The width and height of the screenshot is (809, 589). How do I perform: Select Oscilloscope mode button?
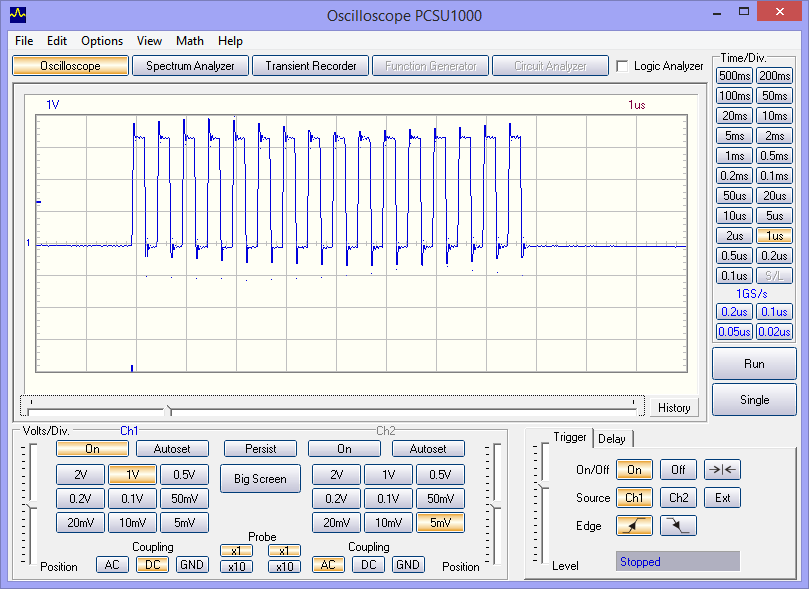70,66
